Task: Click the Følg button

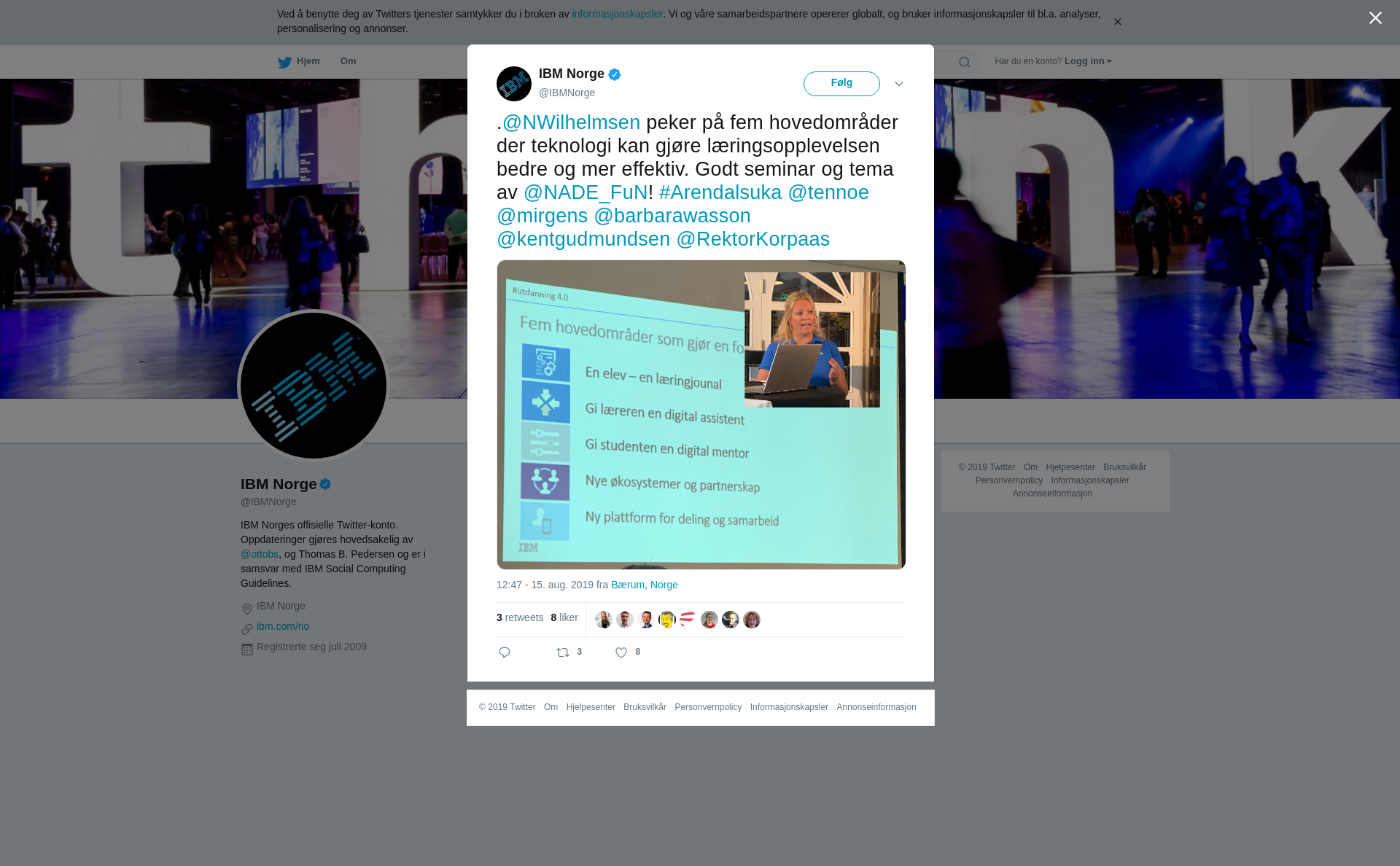Action: pyautogui.click(x=841, y=84)
